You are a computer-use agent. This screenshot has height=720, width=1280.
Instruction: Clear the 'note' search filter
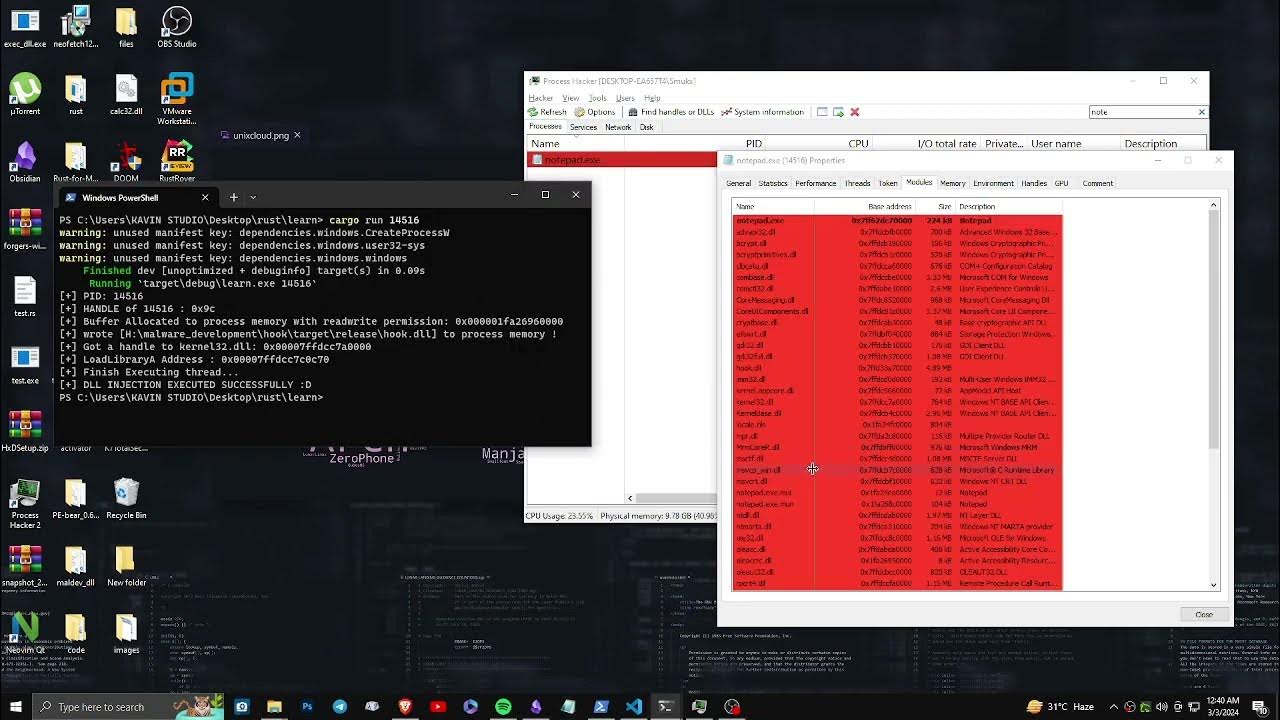coord(1201,112)
